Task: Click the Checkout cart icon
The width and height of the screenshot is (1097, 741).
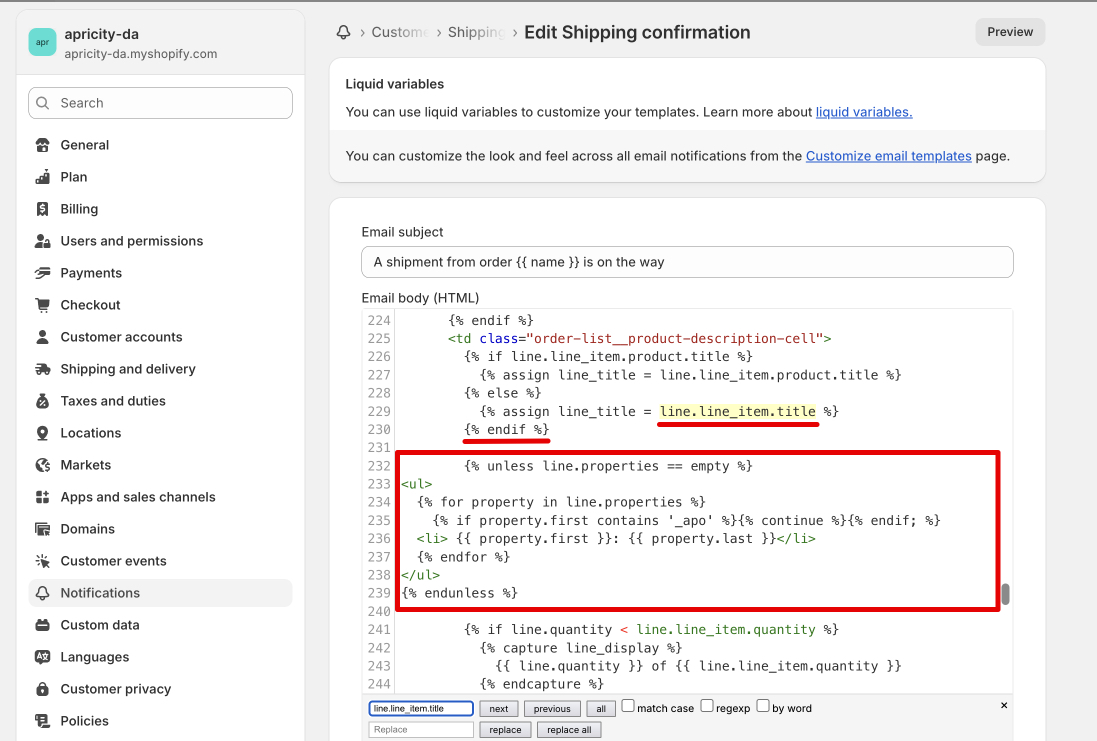Action: click(x=42, y=305)
